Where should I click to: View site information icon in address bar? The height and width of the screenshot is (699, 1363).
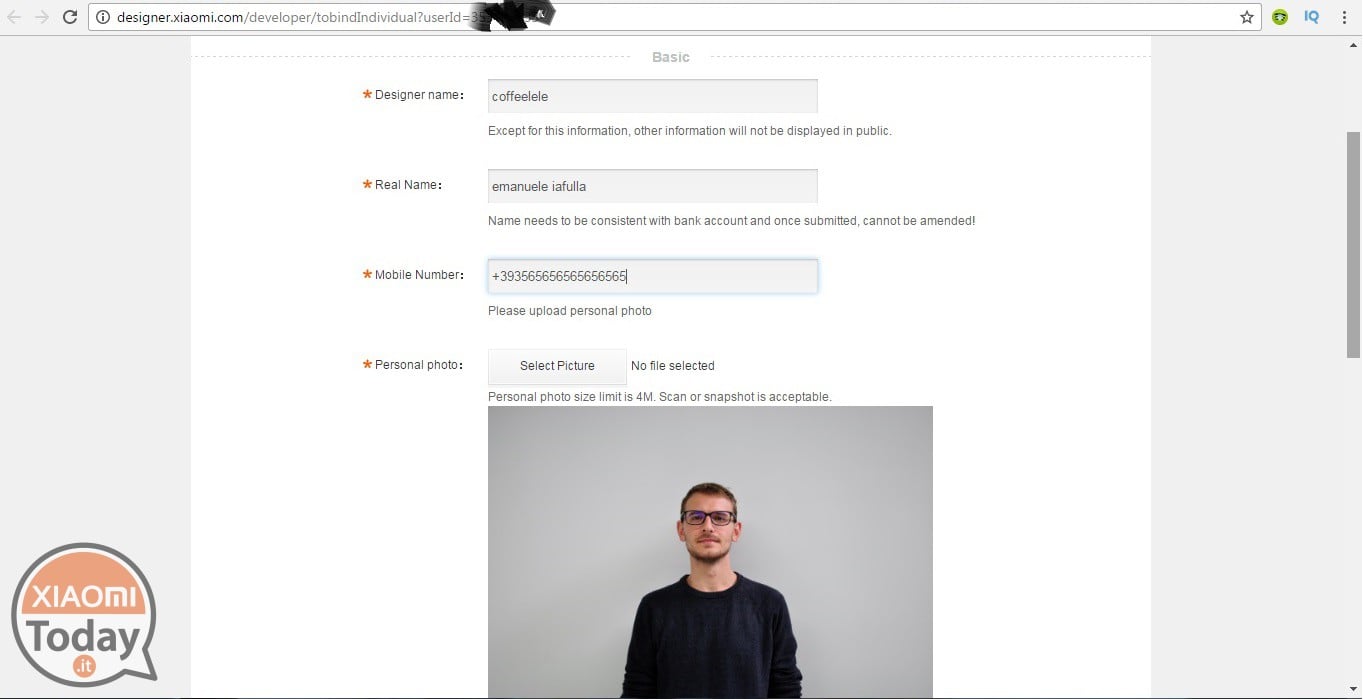[x=103, y=17]
